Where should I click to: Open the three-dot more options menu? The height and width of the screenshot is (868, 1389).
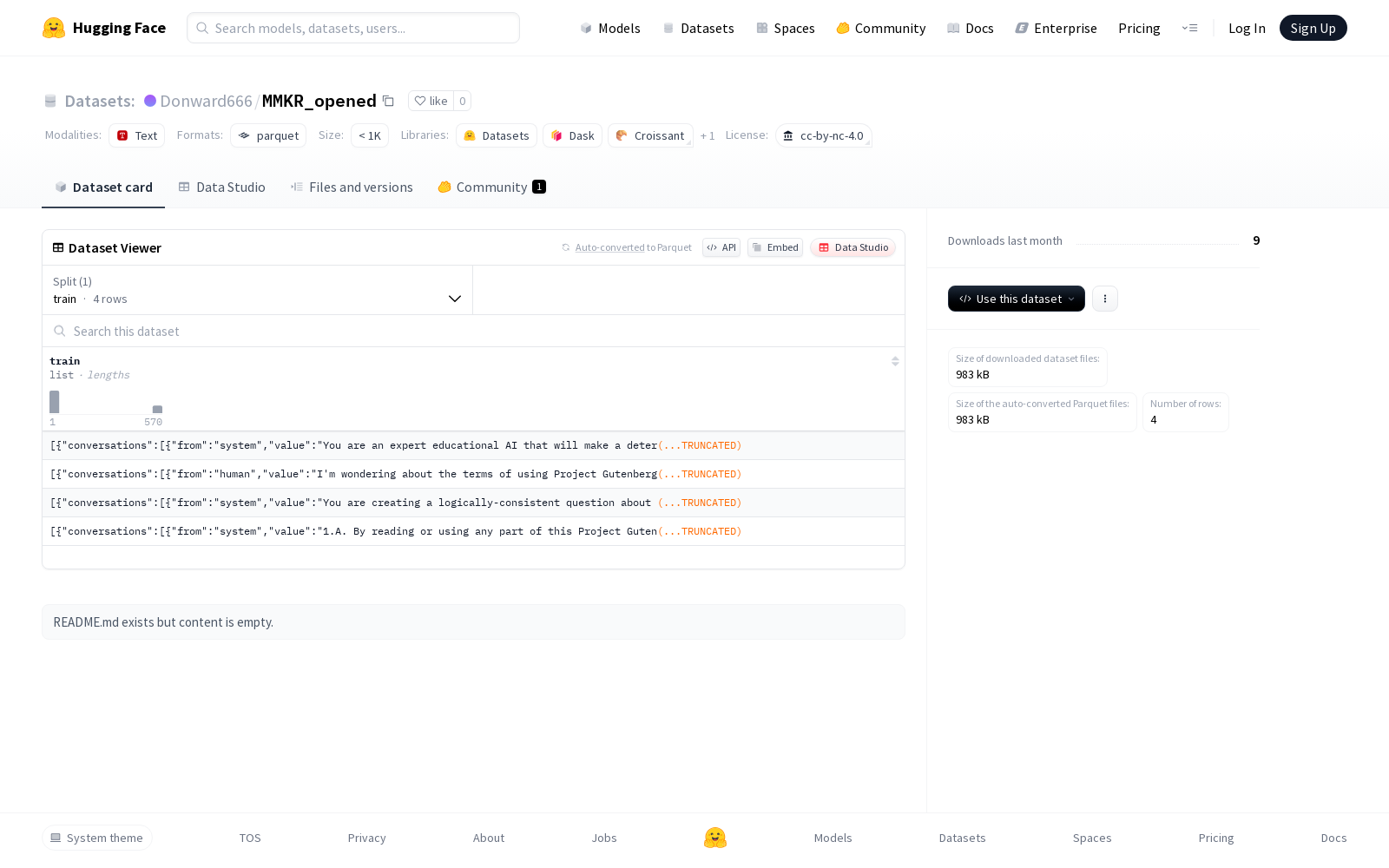pos(1105,299)
